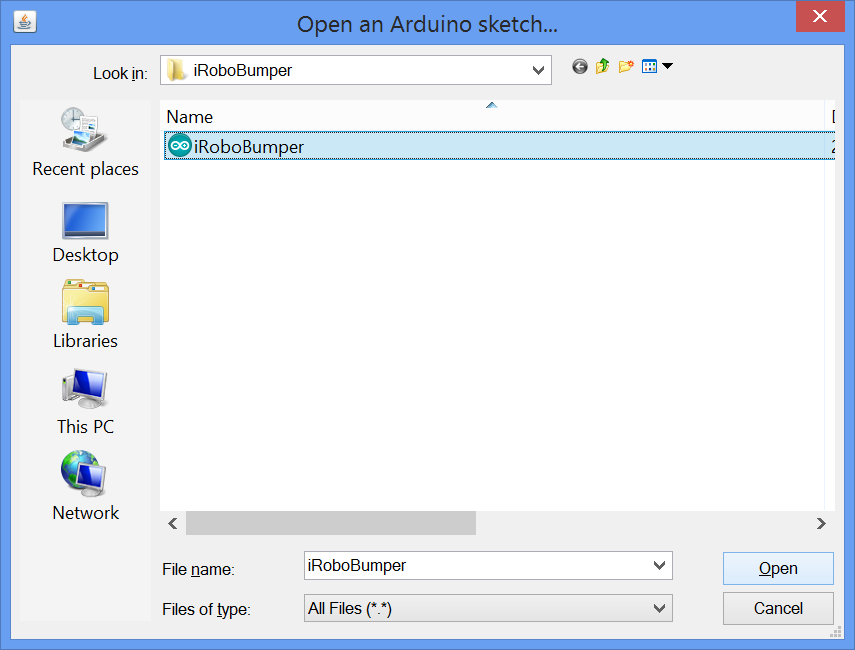Screen dimensions: 855x650
Task: Open the Network location
Action: 85,487
